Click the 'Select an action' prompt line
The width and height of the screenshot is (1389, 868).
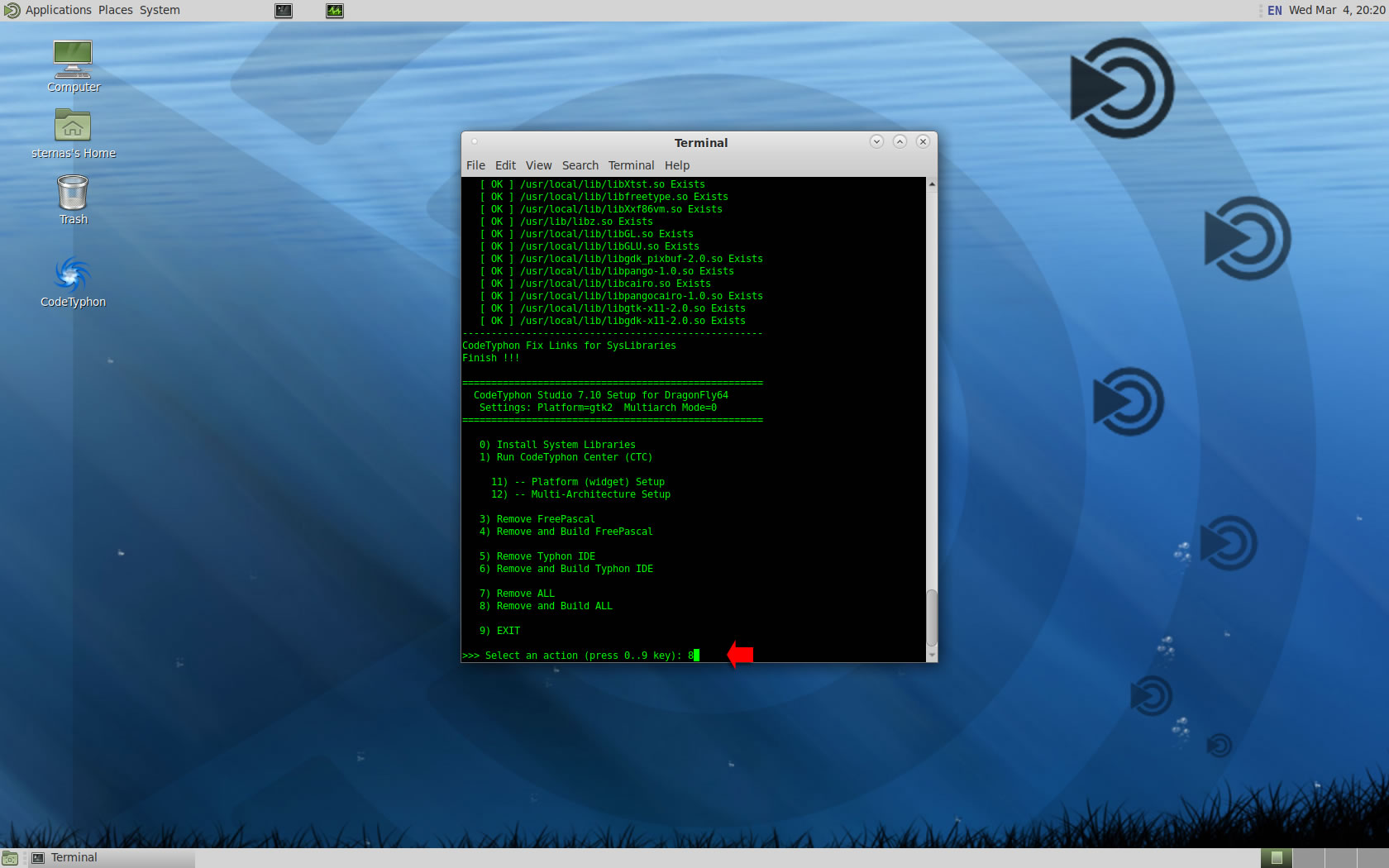click(580, 656)
